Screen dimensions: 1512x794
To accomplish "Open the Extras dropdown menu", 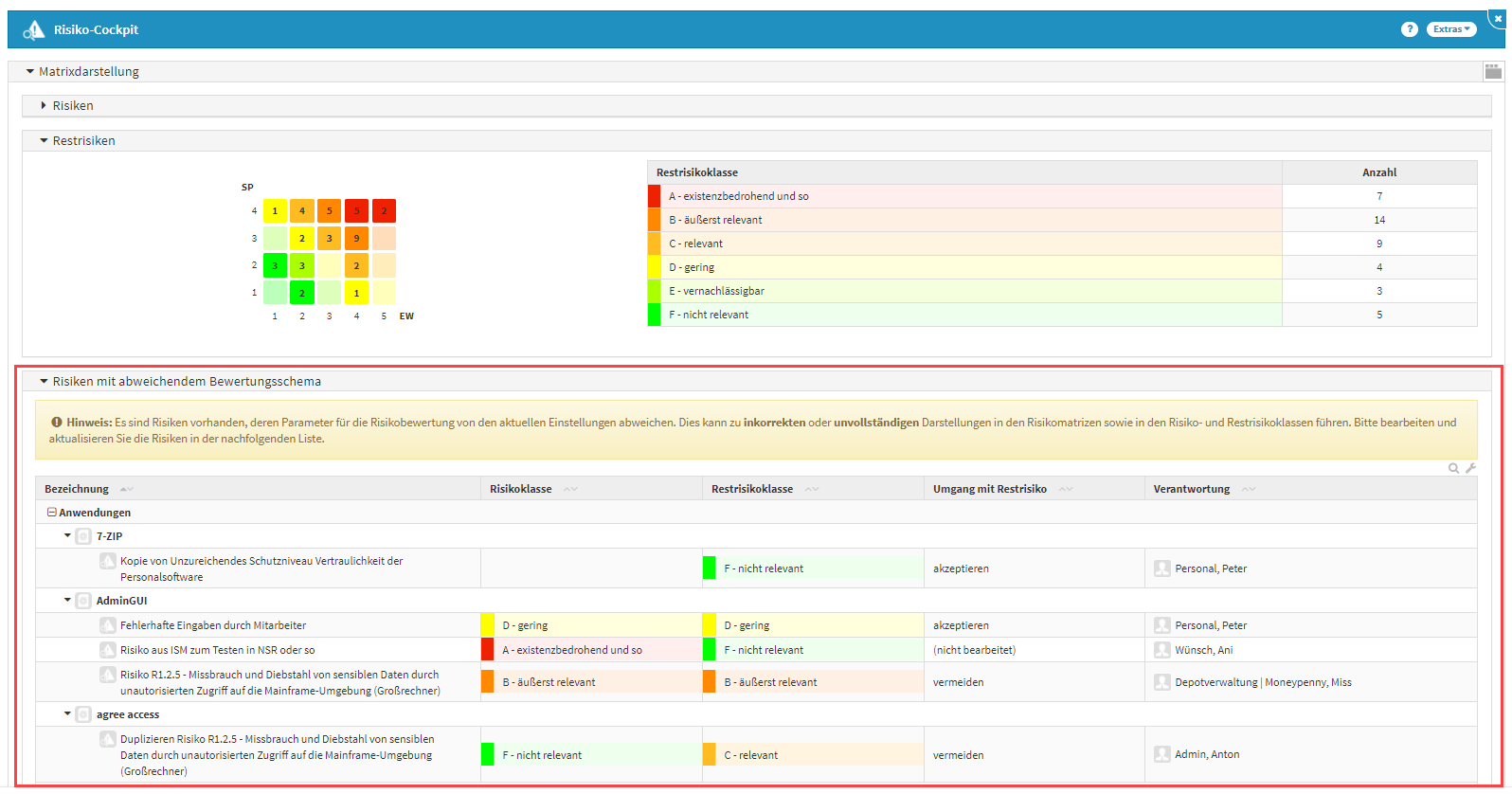I will tap(1450, 29).
